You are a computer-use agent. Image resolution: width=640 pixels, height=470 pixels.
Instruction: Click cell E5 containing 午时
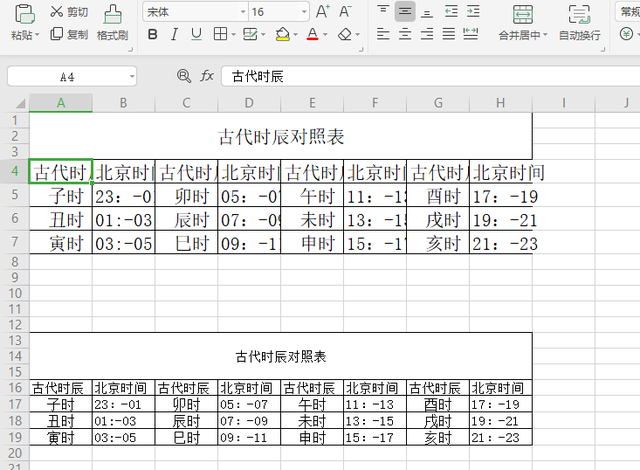point(312,196)
